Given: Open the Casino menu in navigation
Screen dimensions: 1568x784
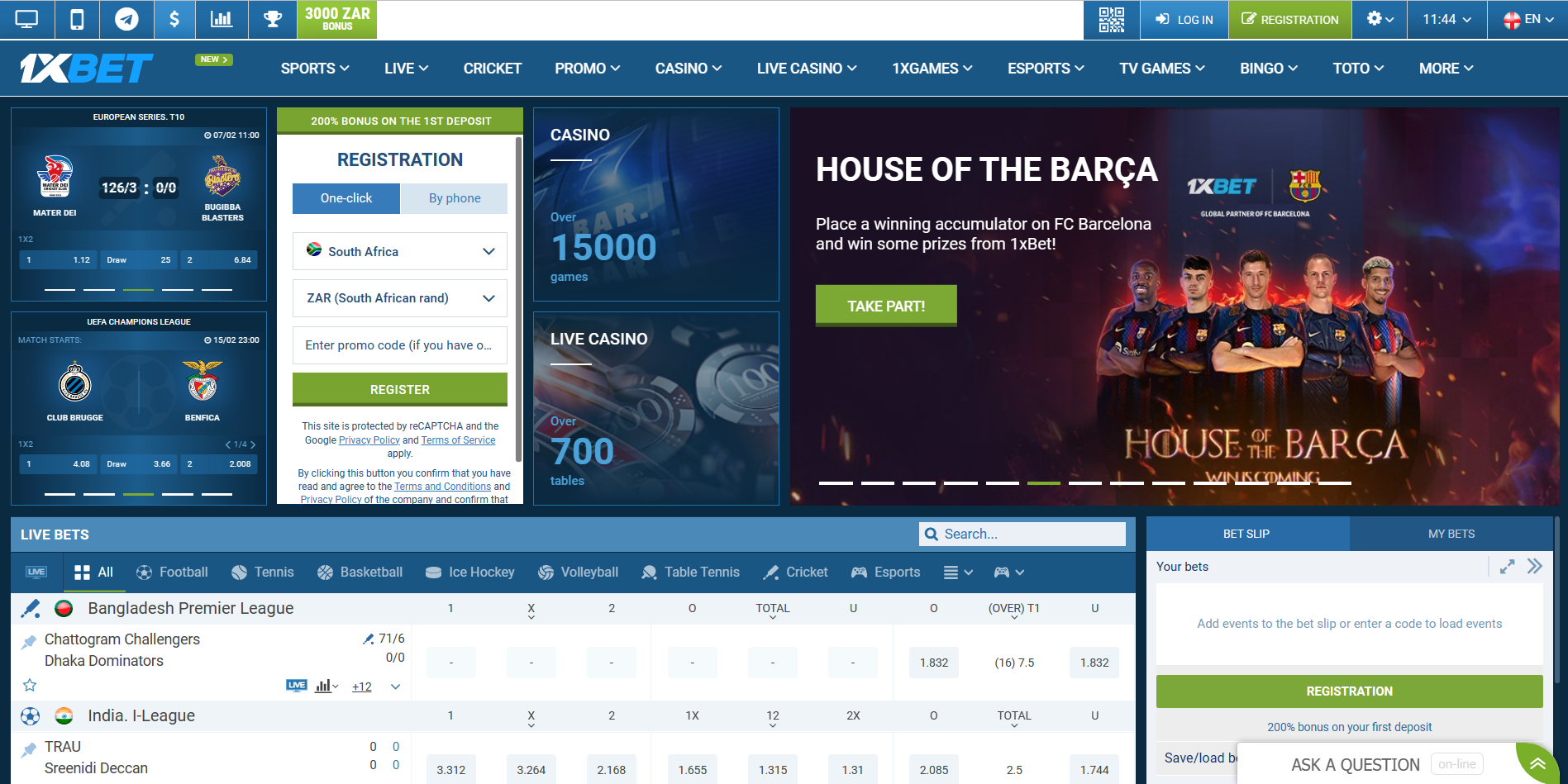Looking at the screenshot, I should click(x=688, y=69).
